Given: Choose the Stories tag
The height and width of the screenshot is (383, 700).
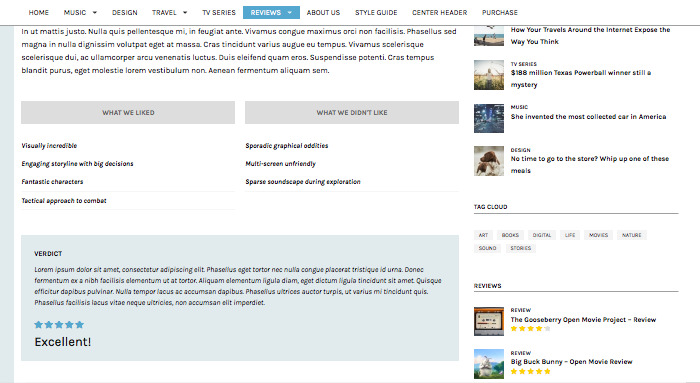Looking at the screenshot, I should click(x=521, y=248).
